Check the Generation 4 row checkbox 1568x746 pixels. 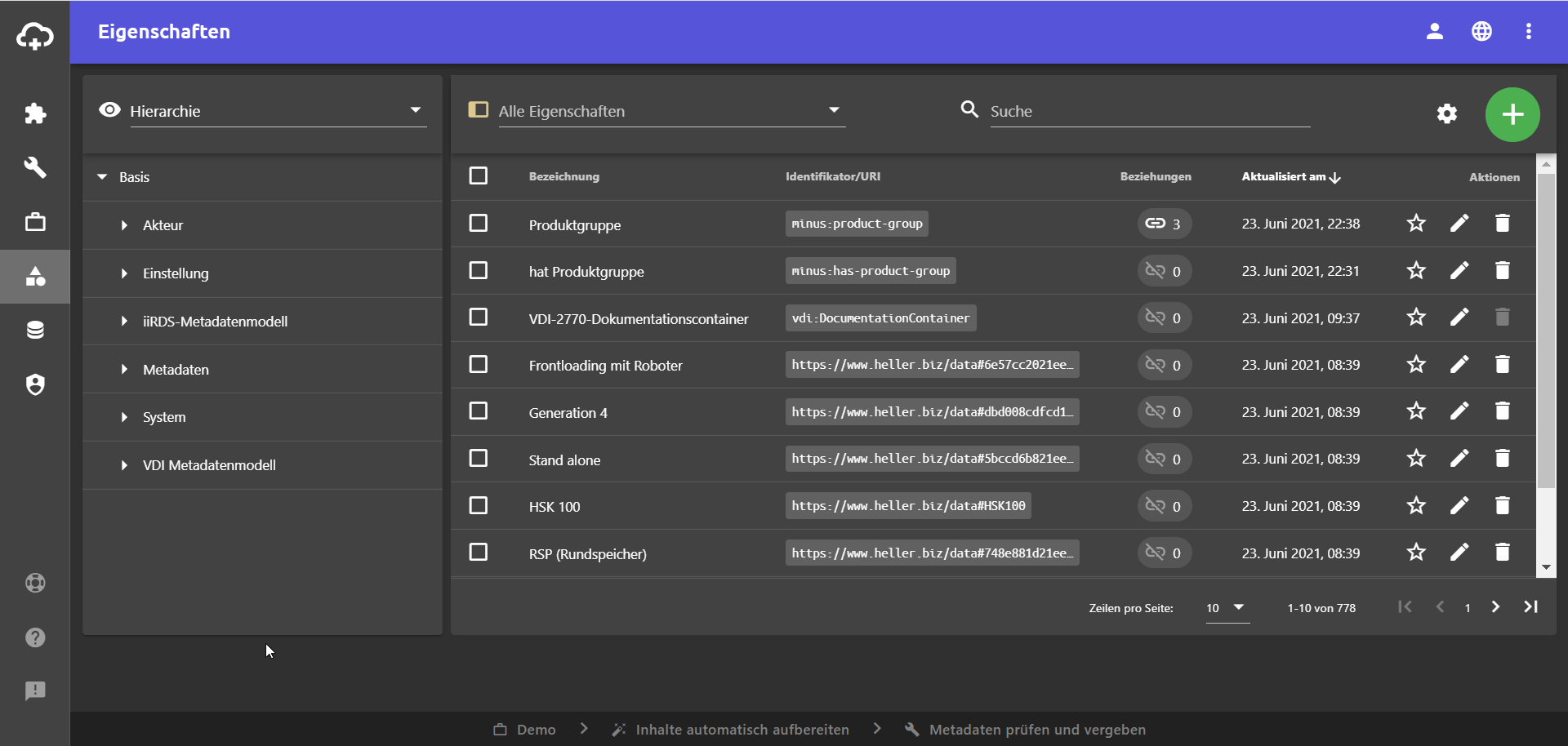coord(479,411)
